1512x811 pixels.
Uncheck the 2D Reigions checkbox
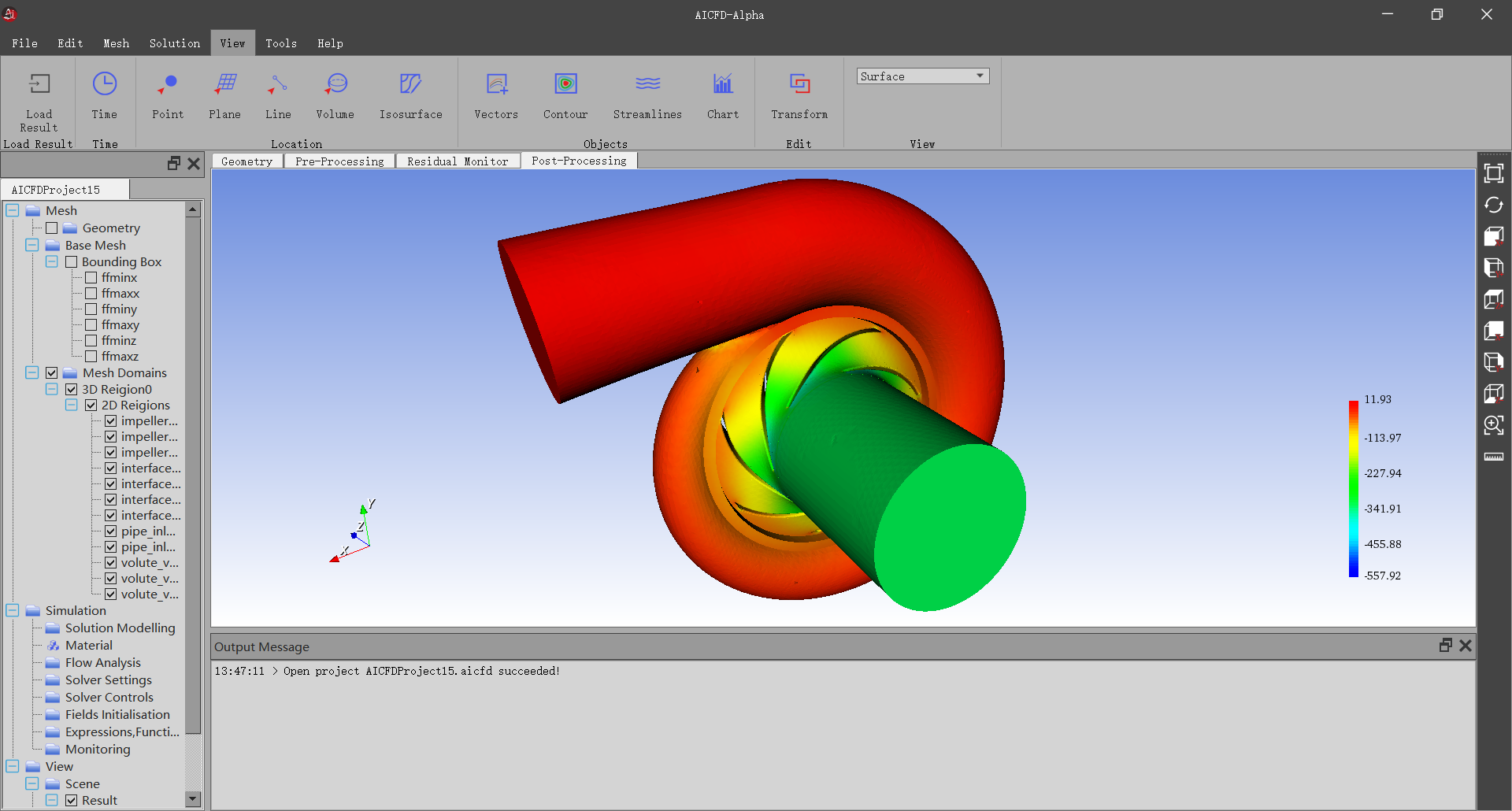91,405
